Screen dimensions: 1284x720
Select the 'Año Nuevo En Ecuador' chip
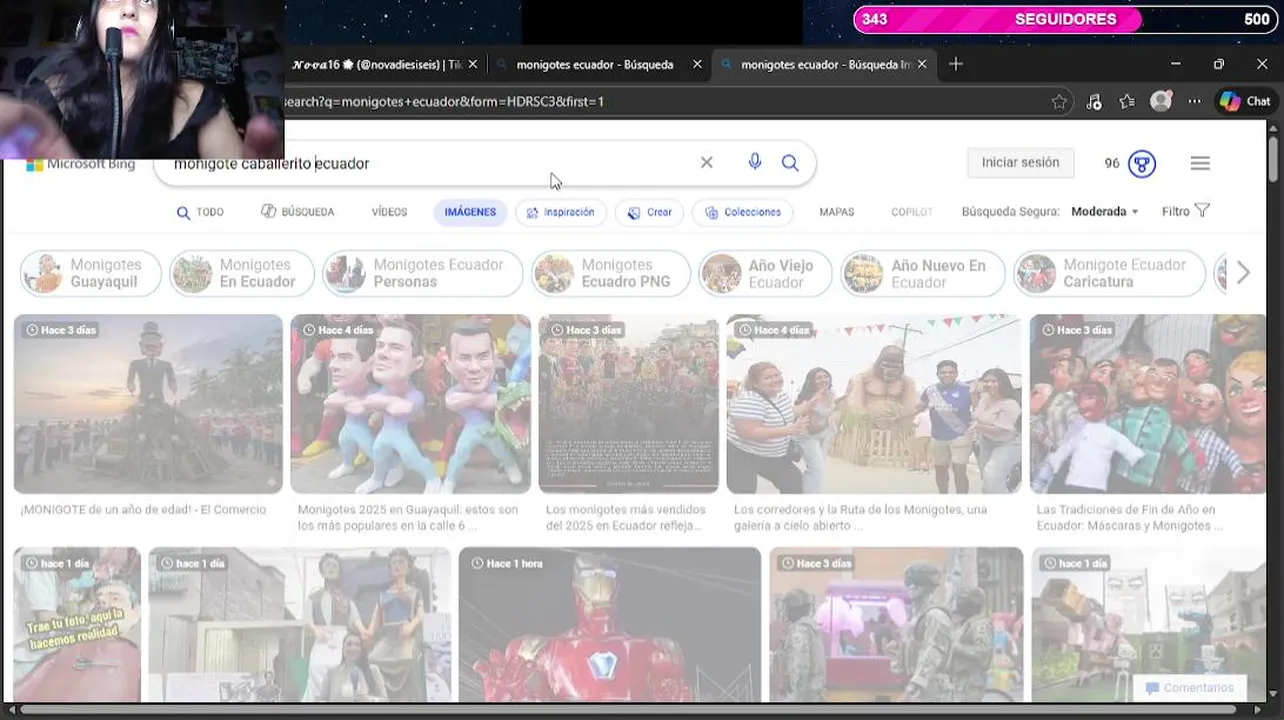click(x=922, y=273)
